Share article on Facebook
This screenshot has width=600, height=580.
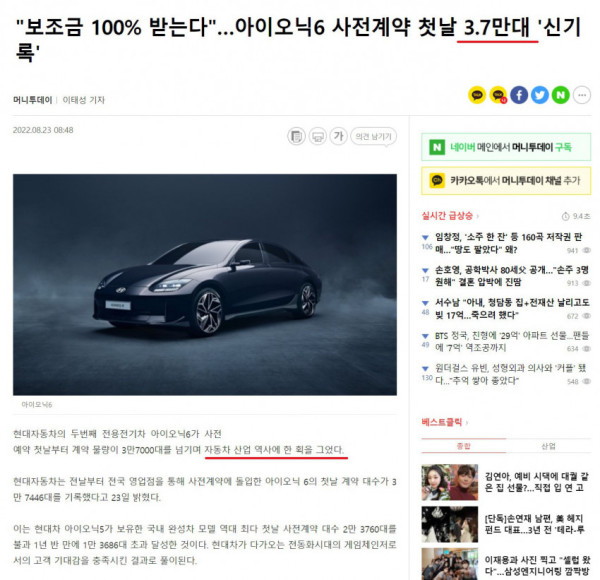tap(519, 95)
